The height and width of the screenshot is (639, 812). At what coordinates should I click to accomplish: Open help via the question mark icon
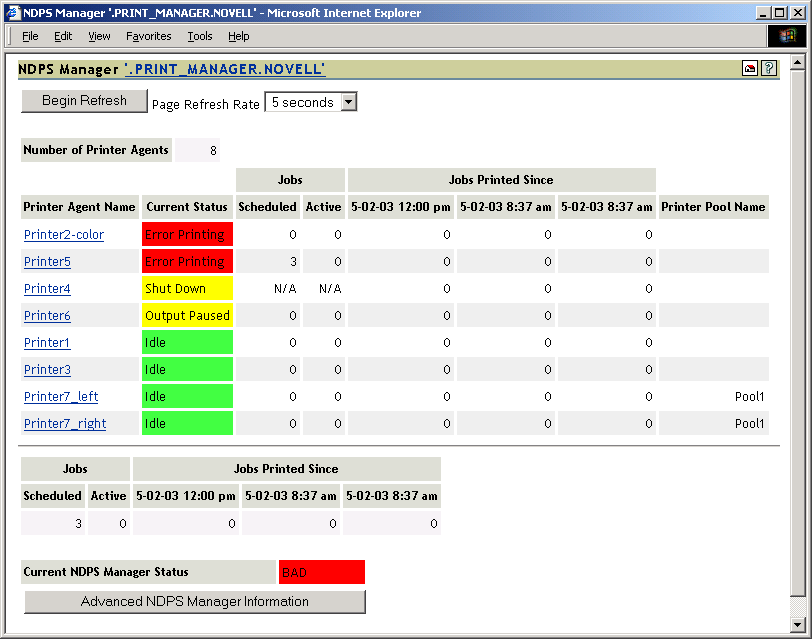coord(769,69)
